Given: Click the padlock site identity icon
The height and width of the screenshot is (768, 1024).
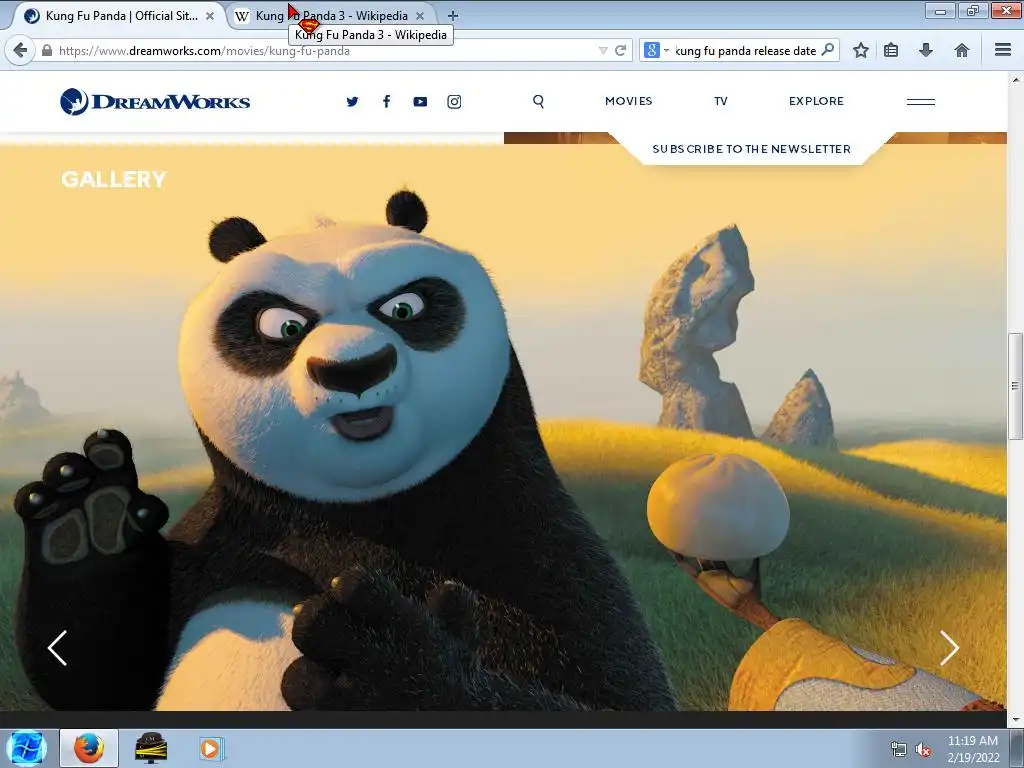Looking at the screenshot, I should click(47, 50).
